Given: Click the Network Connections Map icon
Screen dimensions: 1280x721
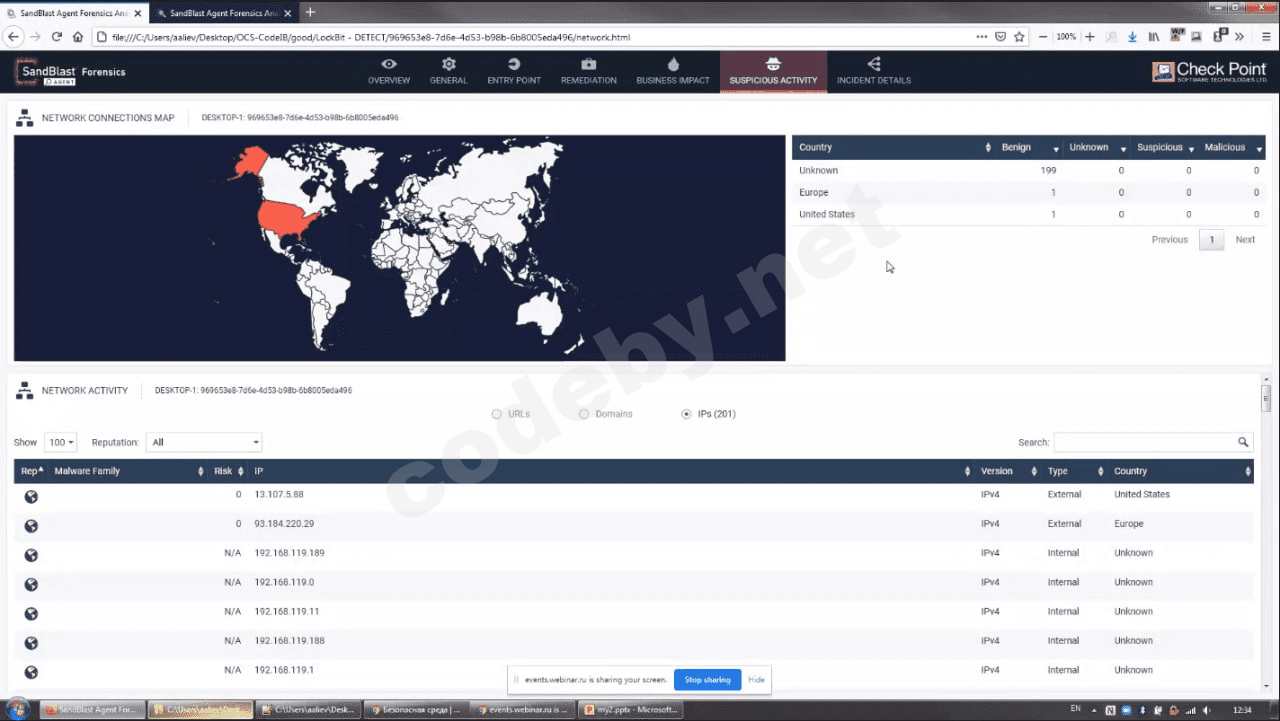Looking at the screenshot, I should click(x=25, y=118).
